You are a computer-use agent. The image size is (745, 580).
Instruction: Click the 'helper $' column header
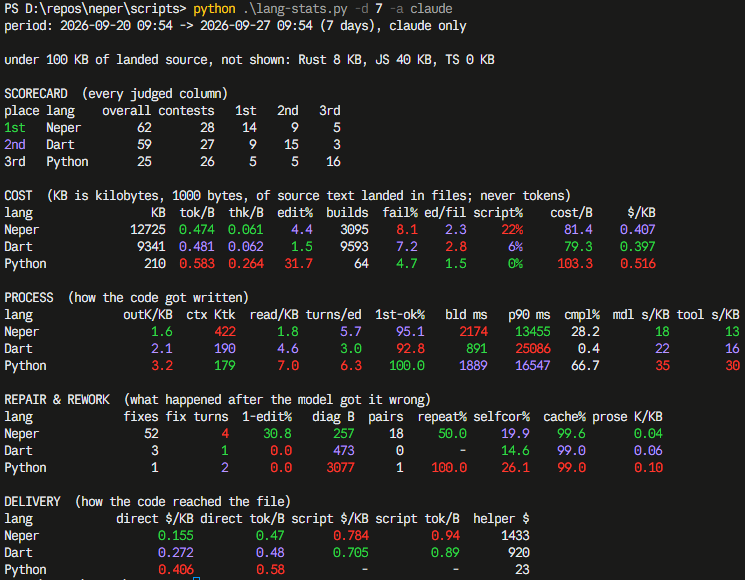(501, 519)
